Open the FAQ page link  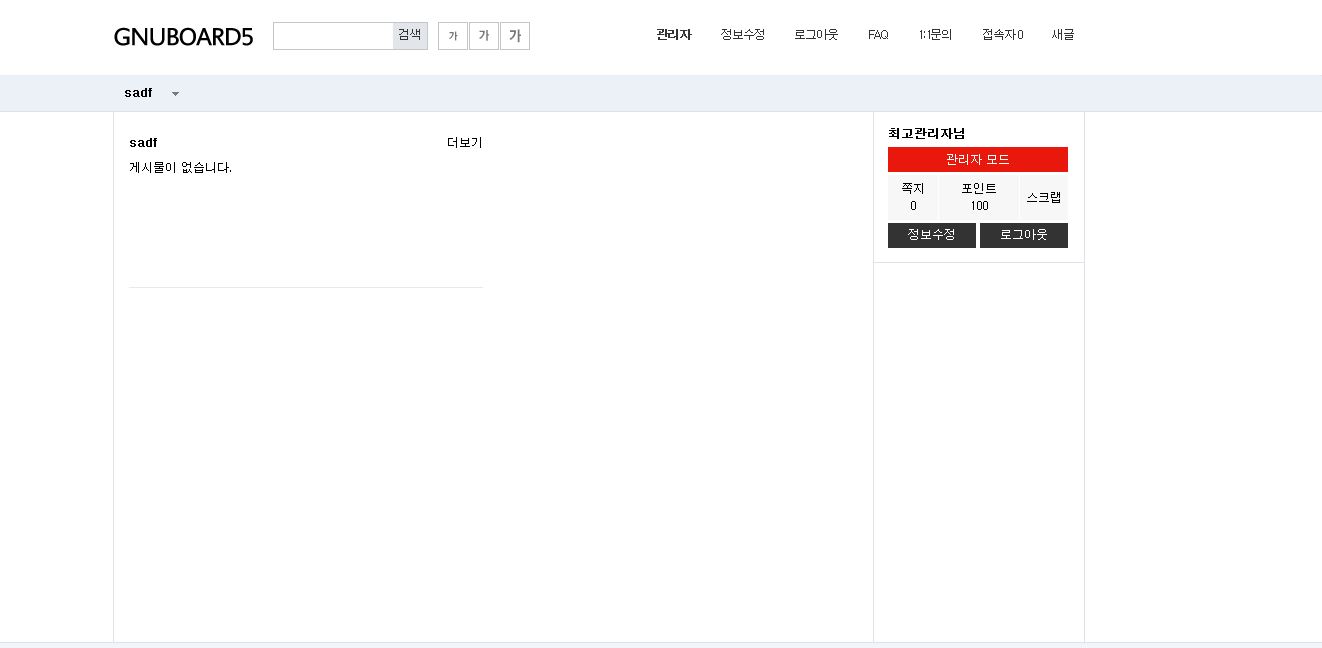tap(878, 35)
